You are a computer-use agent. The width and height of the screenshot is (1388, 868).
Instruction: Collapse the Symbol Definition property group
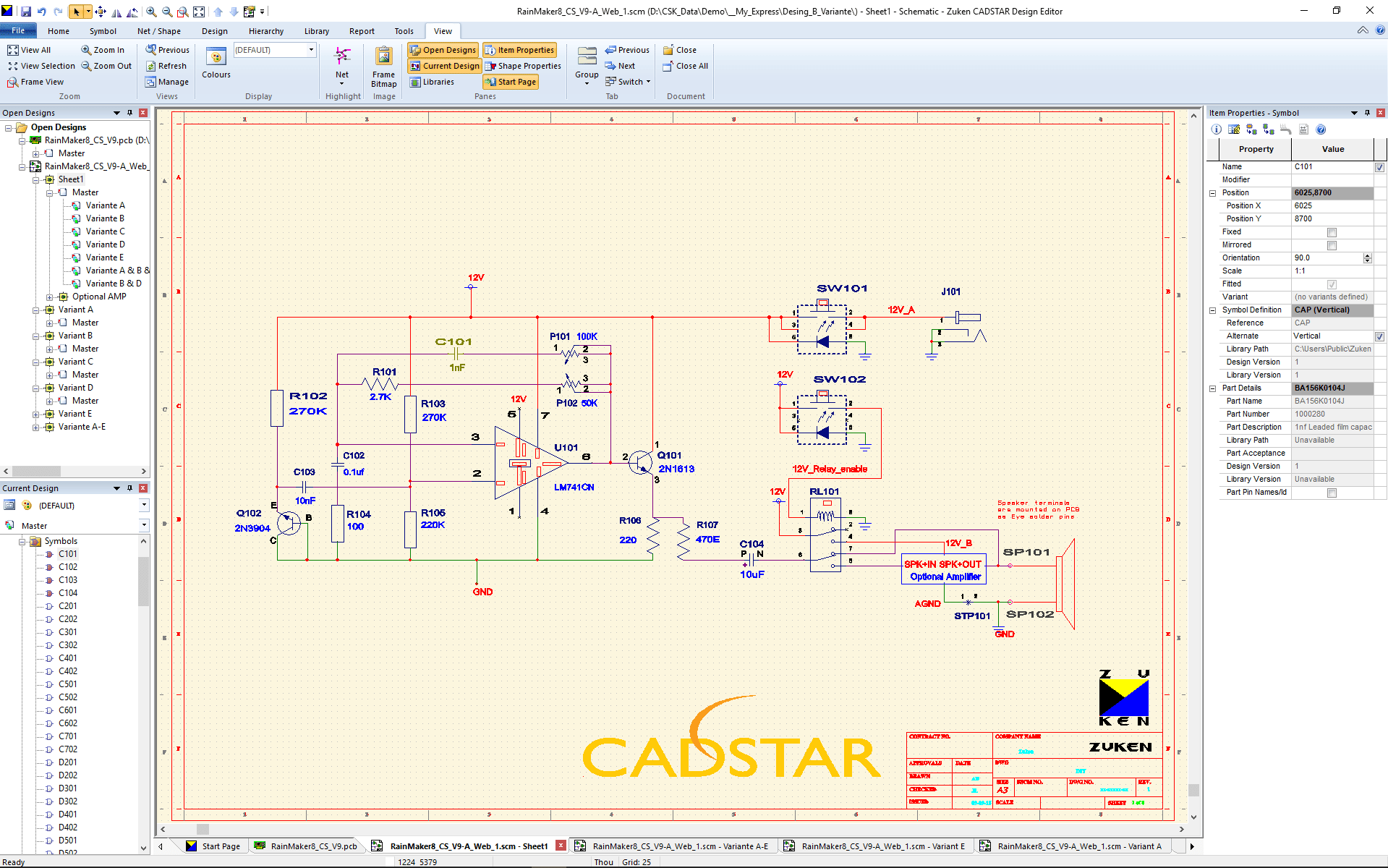pos(1213,310)
